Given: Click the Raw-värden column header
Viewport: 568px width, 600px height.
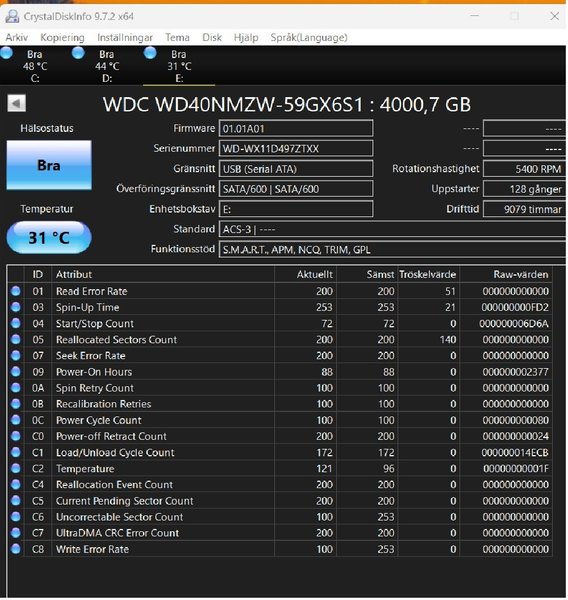Looking at the screenshot, I should pos(506,274).
